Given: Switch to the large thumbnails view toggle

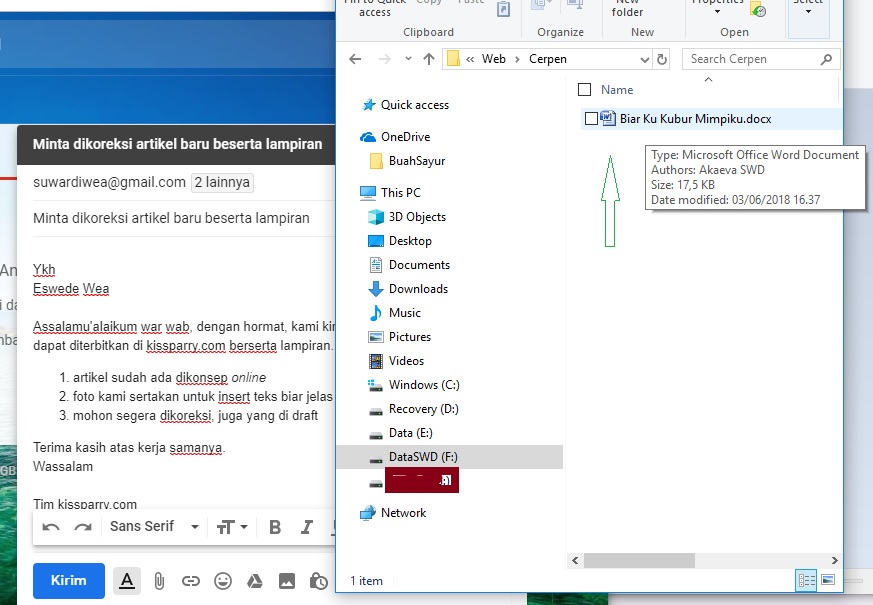Looking at the screenshot, I should [x=828, y=580].
